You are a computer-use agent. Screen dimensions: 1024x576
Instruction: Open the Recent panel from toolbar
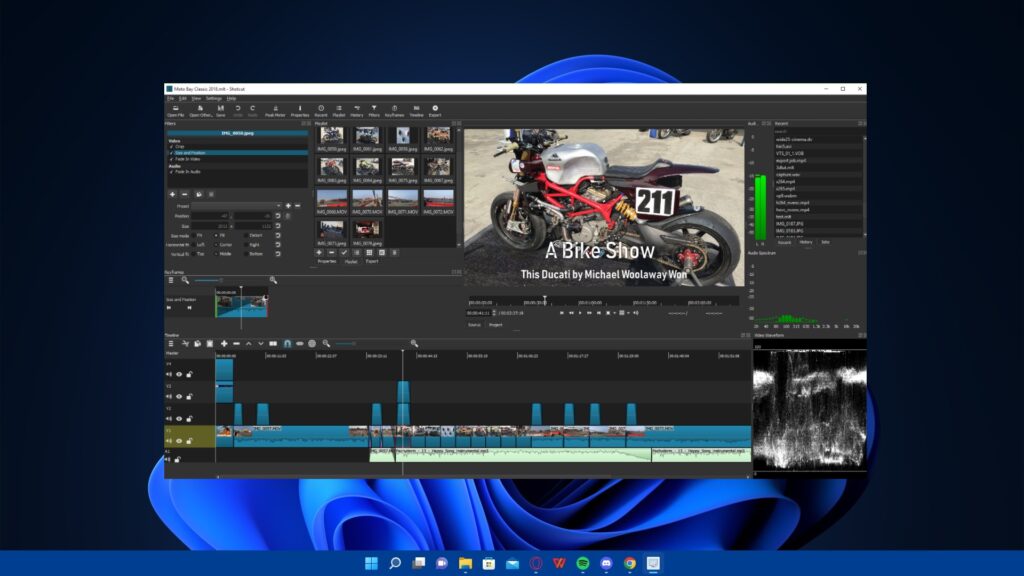(x=321, y=111)
